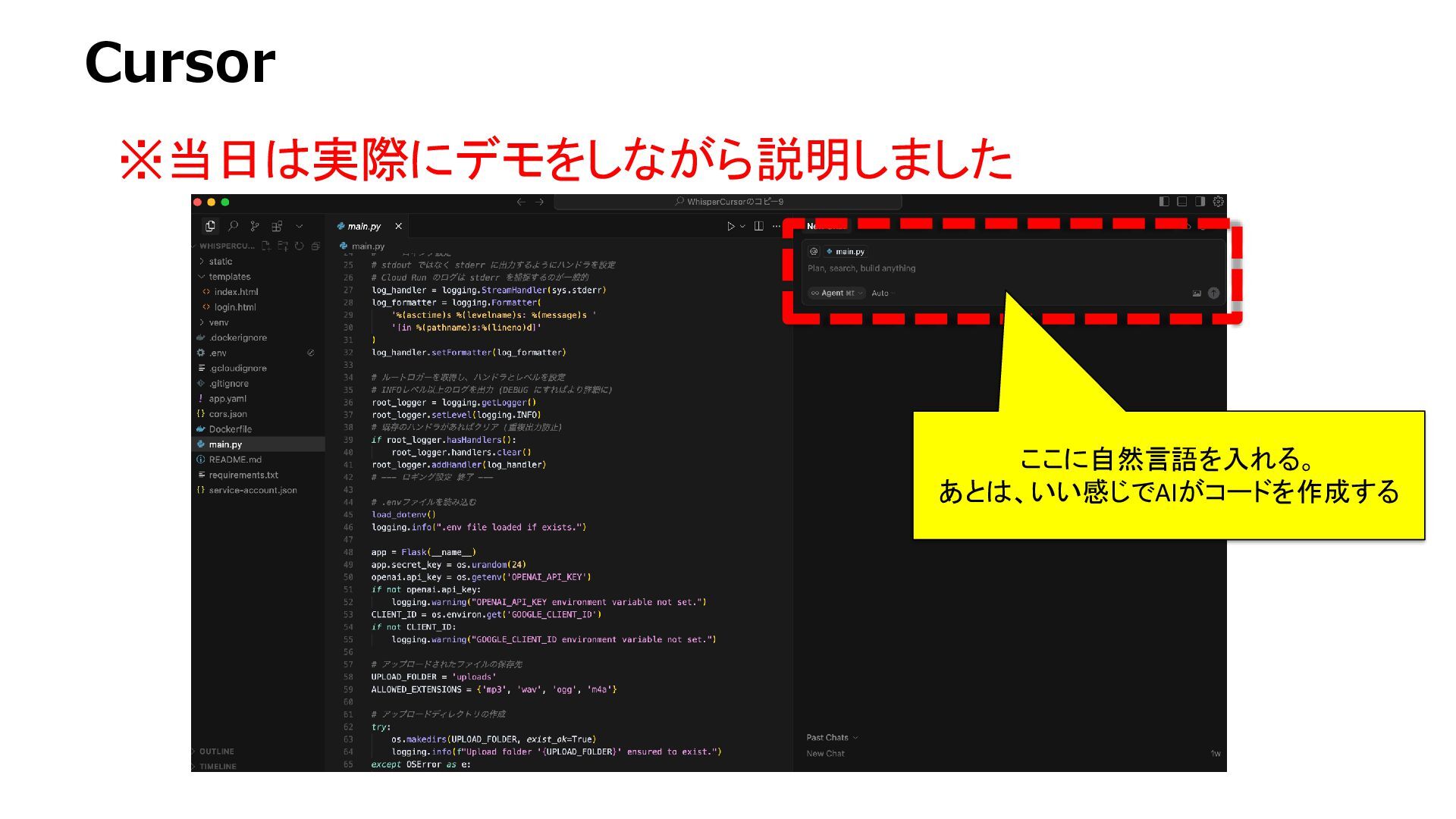Image resolution: width=1456 pixels, height=819 pixels.
Task: Click New File icon in explorer header
Action: pos(266,246)
